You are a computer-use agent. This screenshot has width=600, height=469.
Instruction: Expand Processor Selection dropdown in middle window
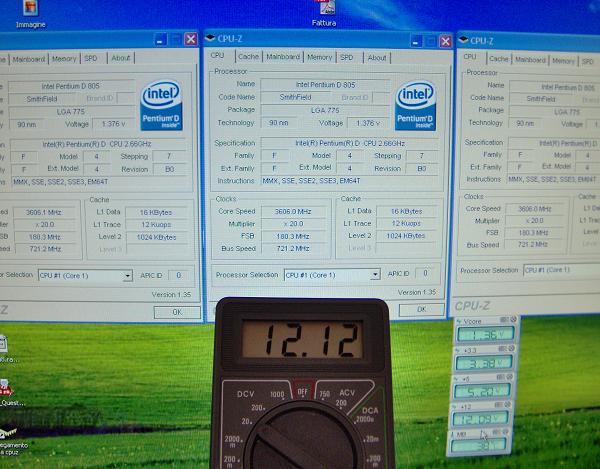[375, 274]
